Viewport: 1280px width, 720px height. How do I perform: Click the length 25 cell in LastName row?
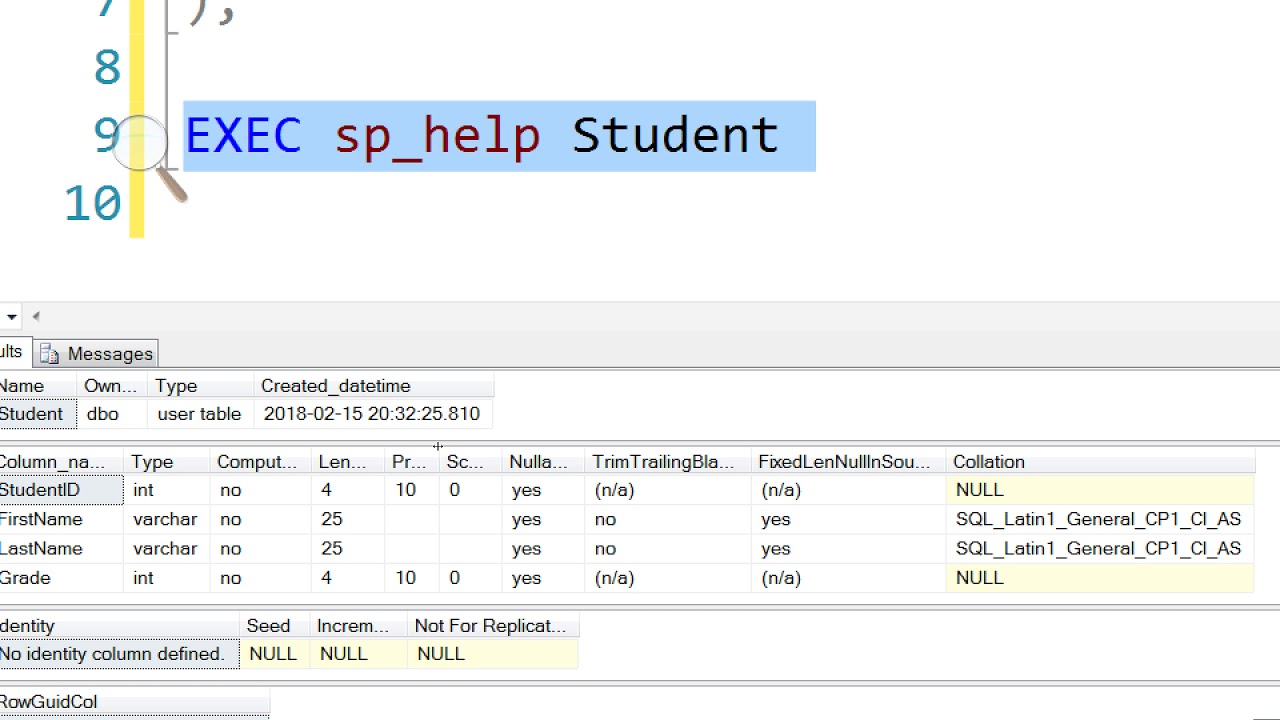click(x=349, y=548)
